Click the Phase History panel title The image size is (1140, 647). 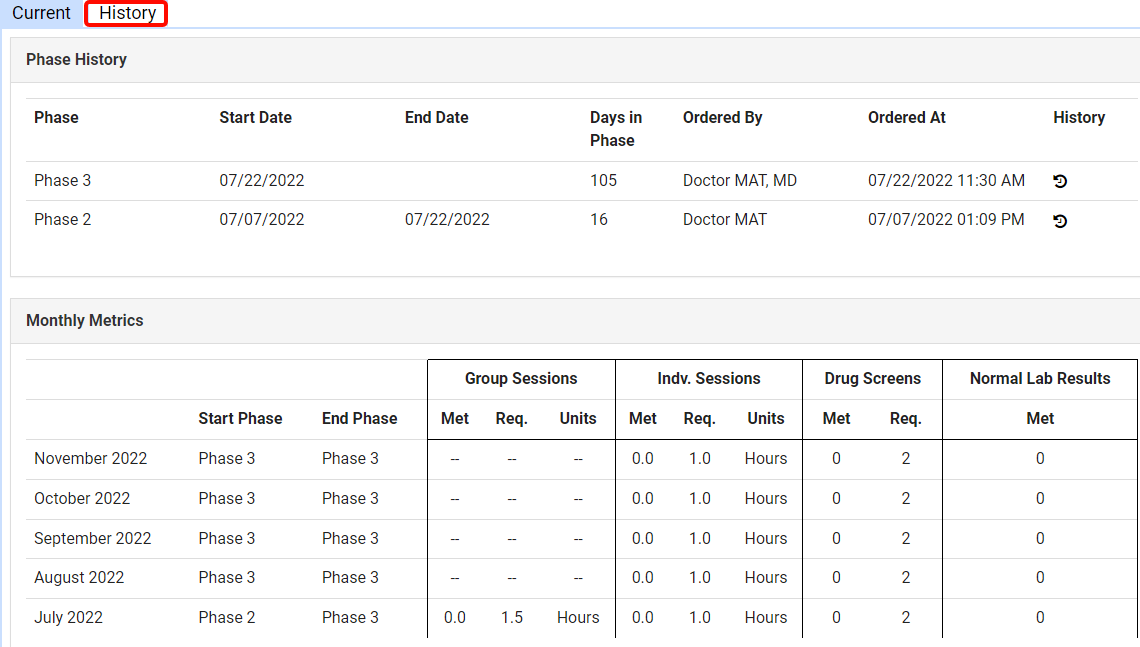(76, 60)
